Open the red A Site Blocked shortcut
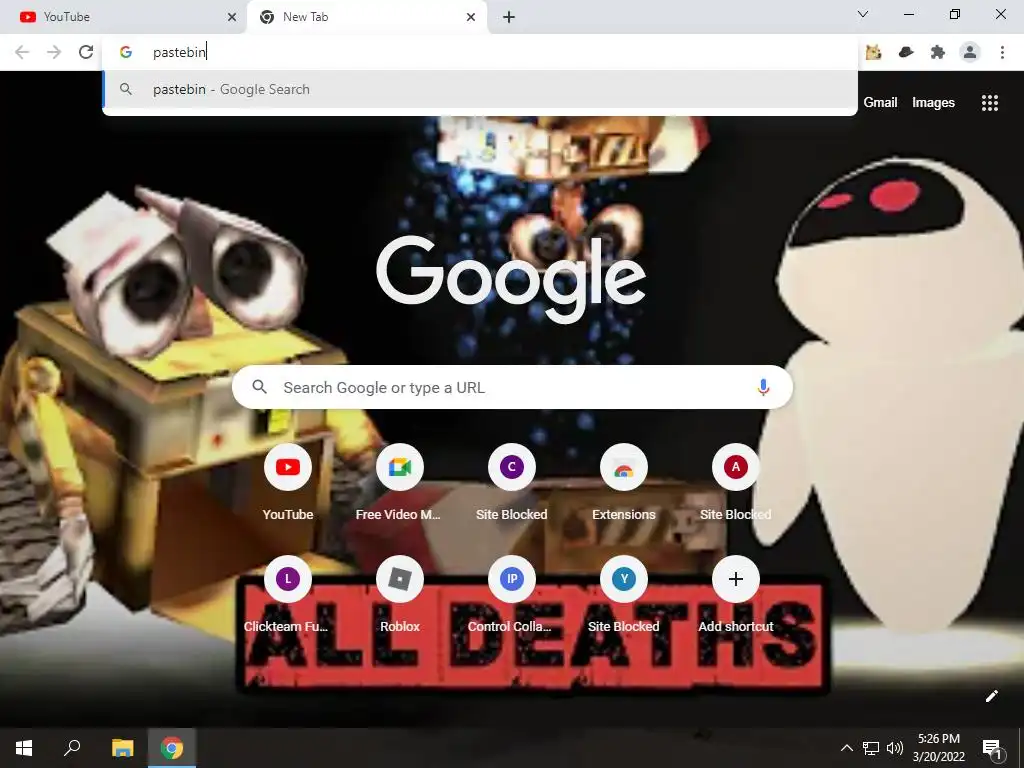The height and width of the screenshot is (768, 1024). tap(735, 483)
